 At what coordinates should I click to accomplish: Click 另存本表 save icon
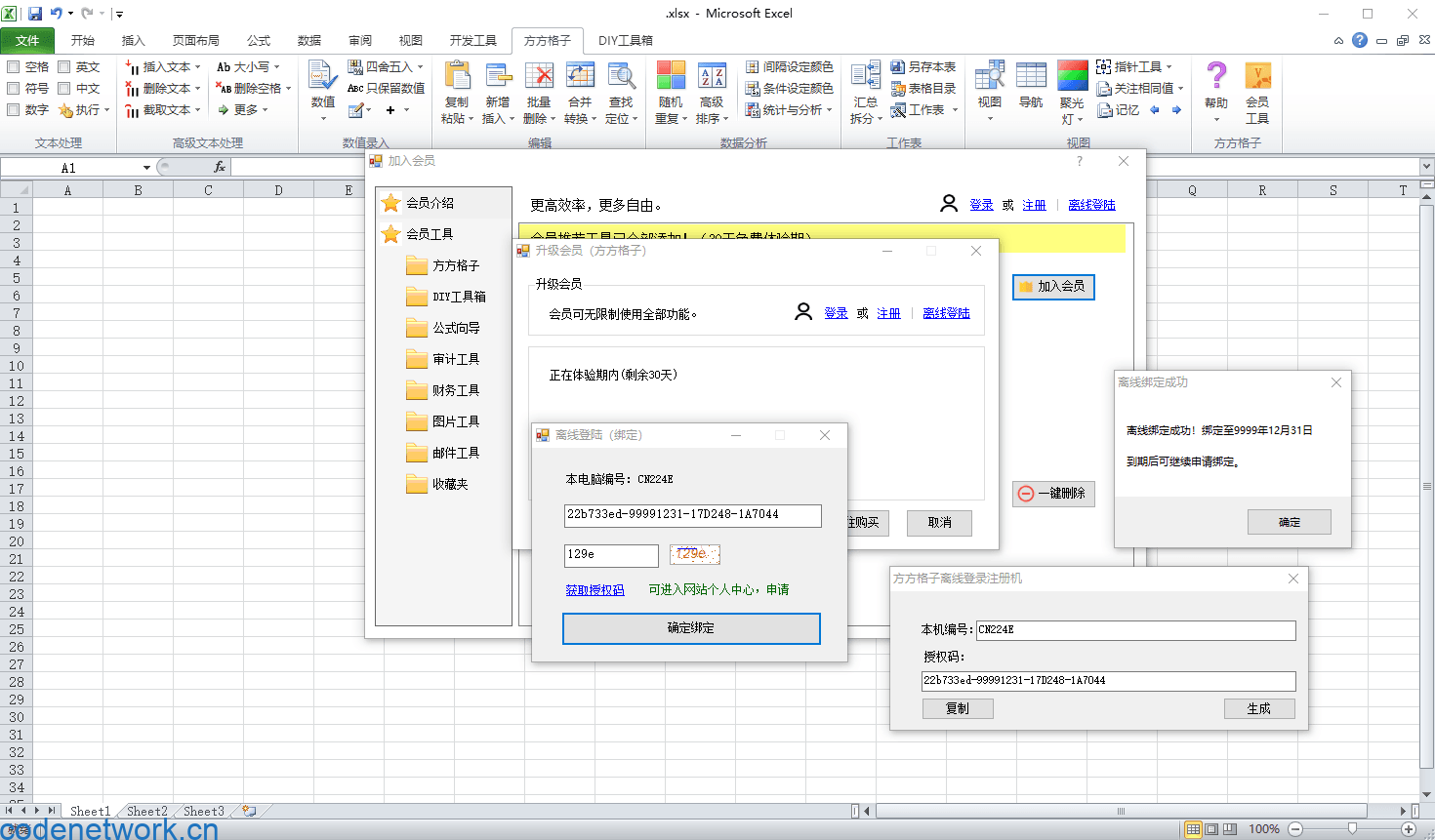pos(898,67)
